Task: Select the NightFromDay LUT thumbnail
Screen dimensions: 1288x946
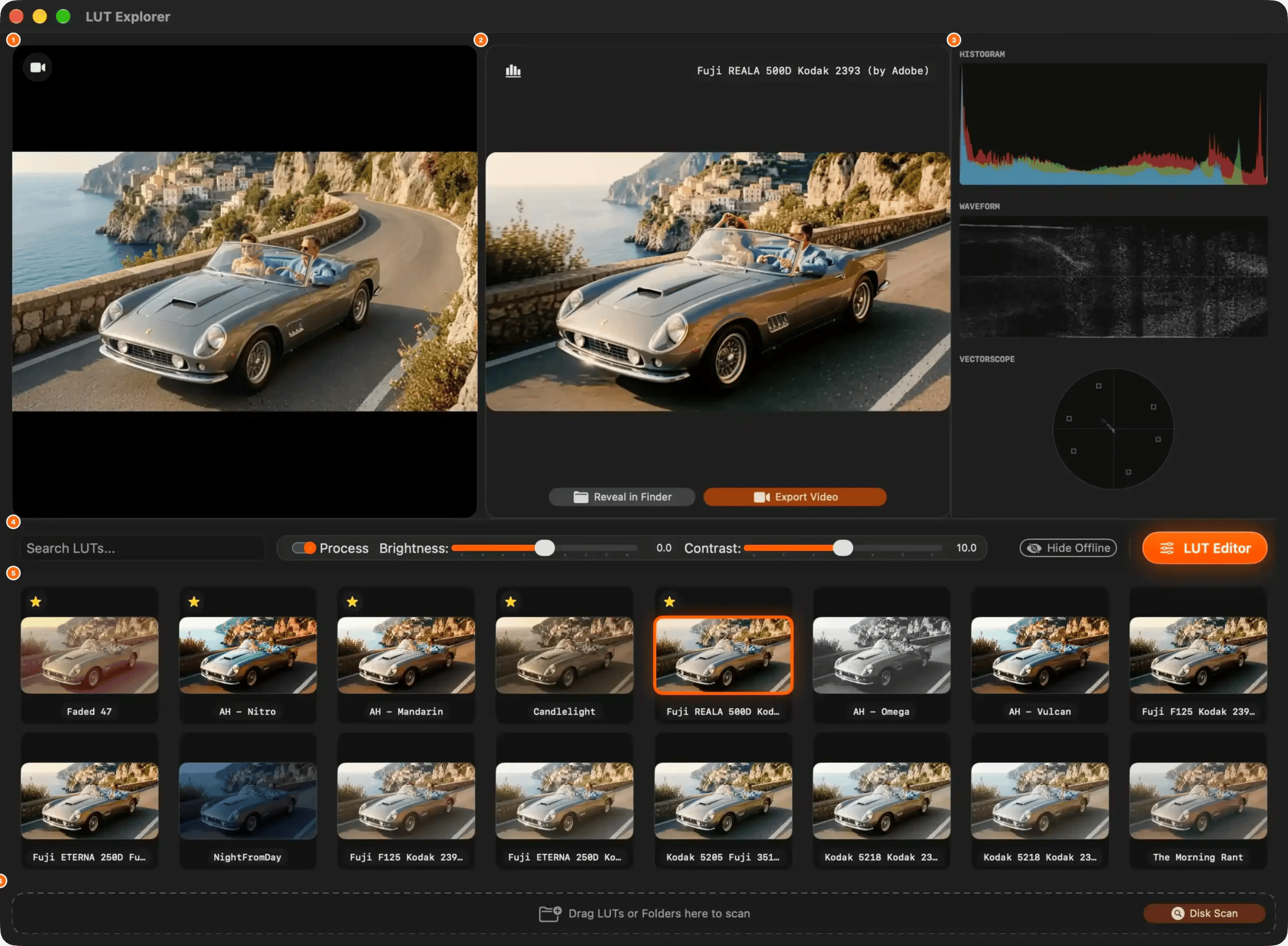Action: click(248, 801)
